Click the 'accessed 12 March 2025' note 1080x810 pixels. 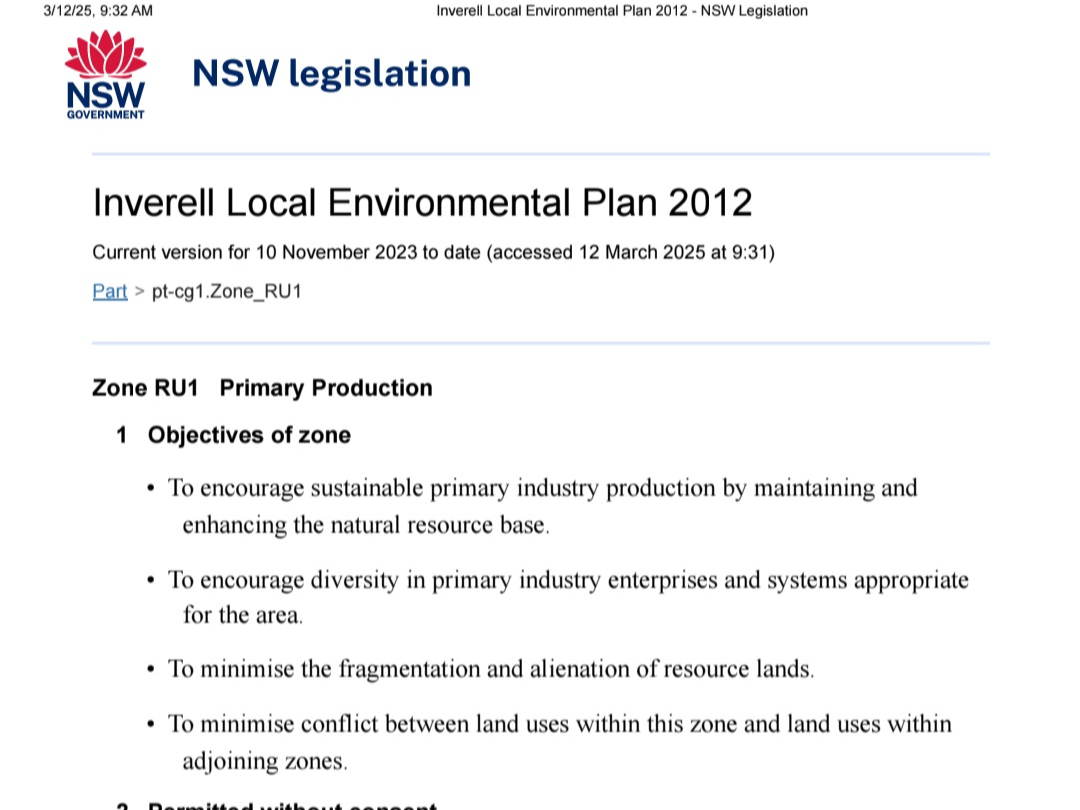click(630, 252)
